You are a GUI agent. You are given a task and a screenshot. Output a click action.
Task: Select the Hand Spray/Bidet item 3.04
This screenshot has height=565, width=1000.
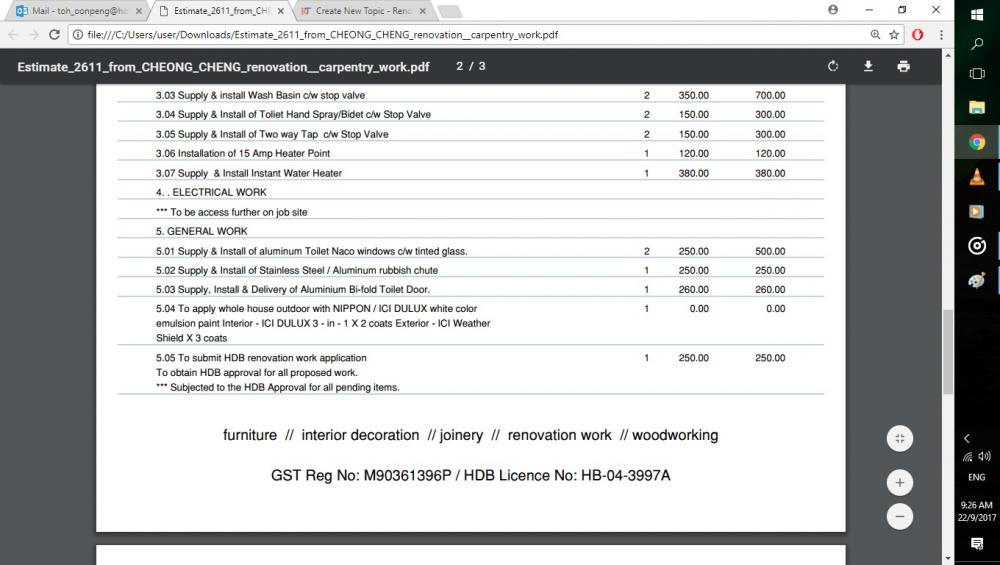pyautogui.click(x=293, y=114)
